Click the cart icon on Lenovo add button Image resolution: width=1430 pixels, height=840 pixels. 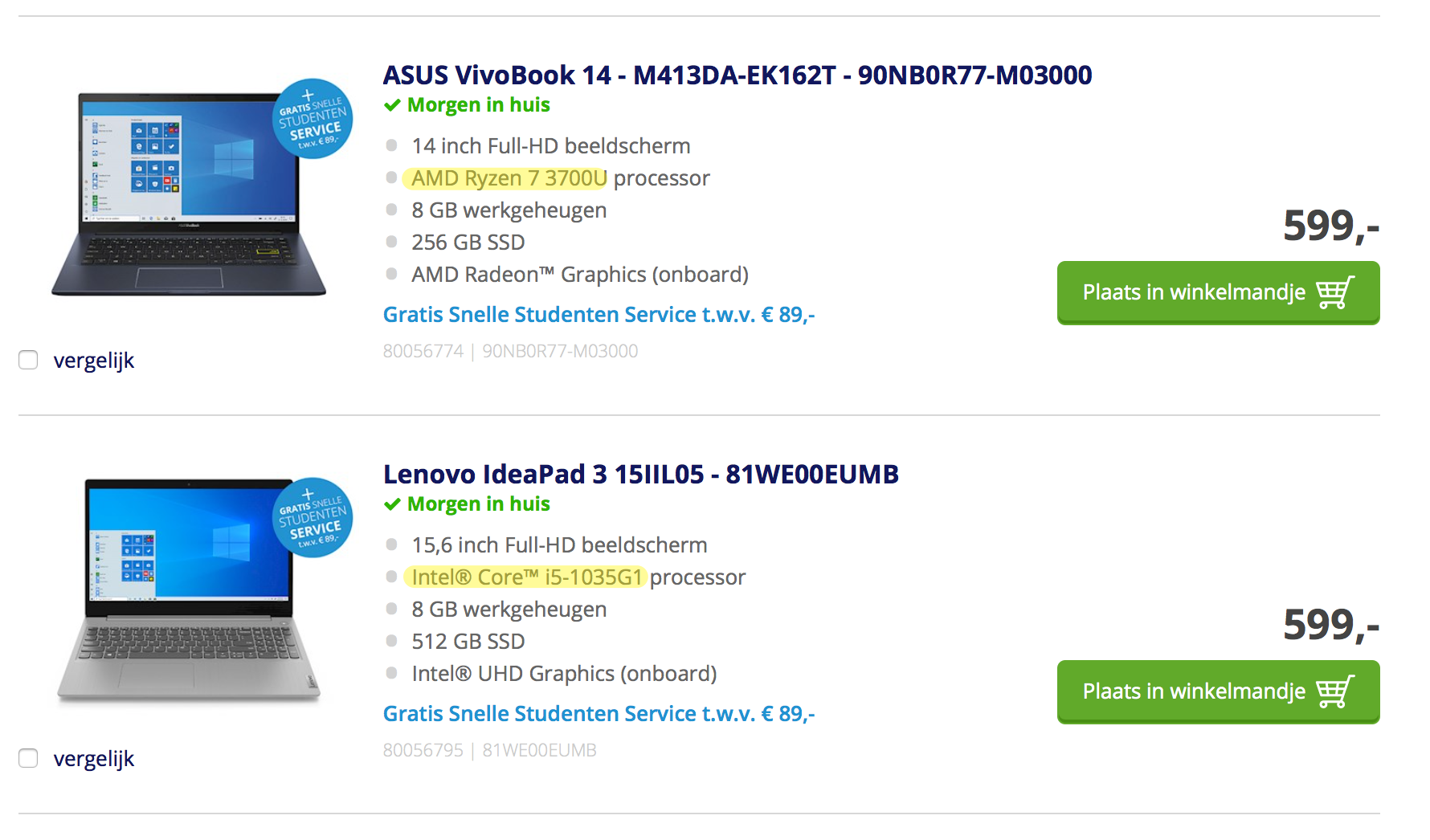[1335, 691]
